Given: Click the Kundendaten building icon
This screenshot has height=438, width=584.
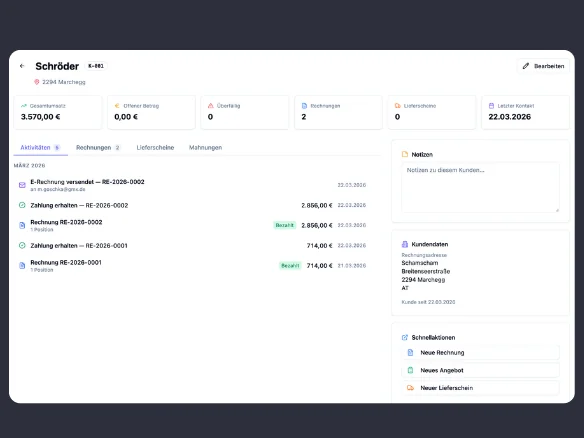Looking at the screenshot, I should point(405,244).
